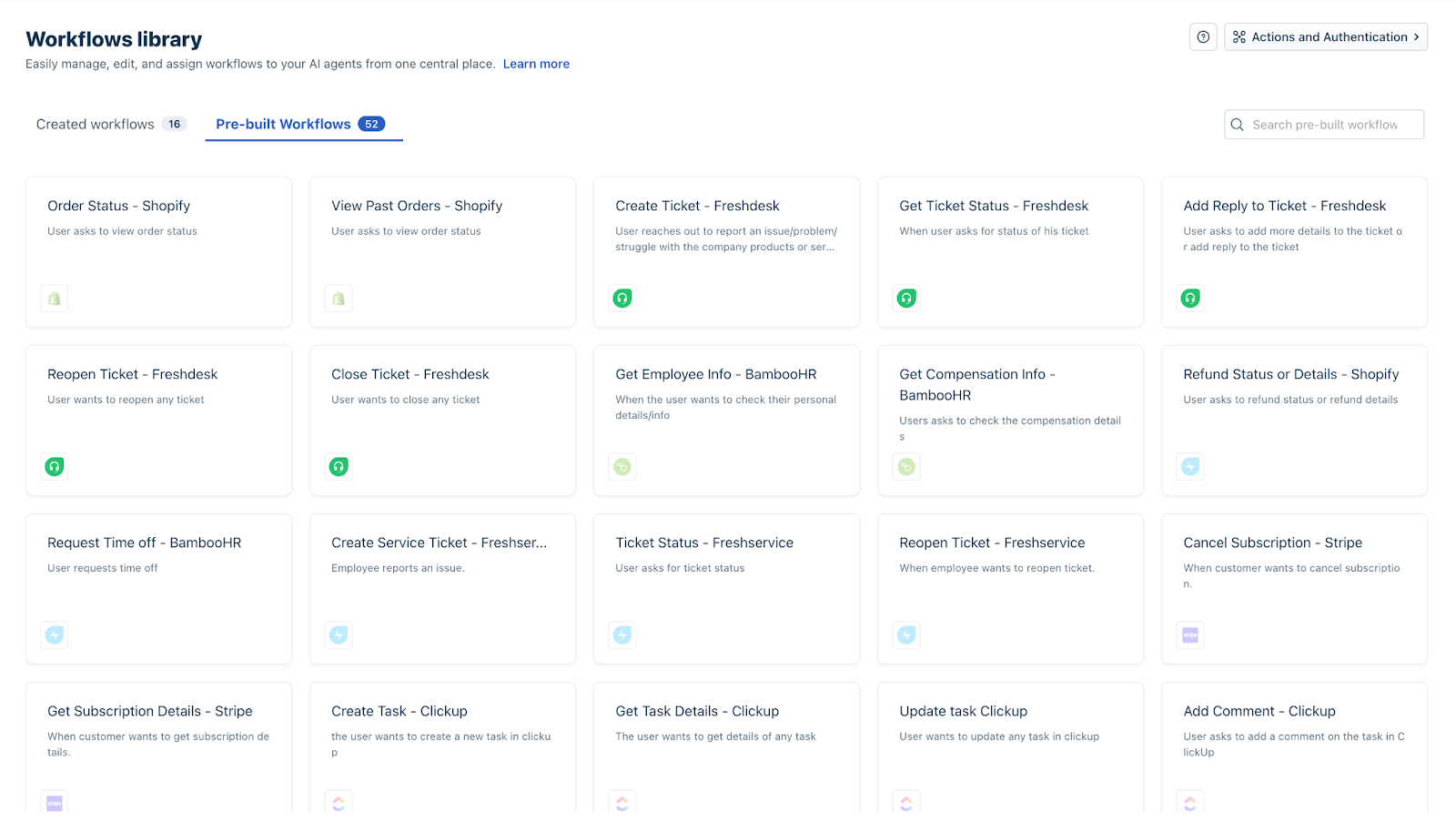Click 'User requests time off' description

click(103, 568)
